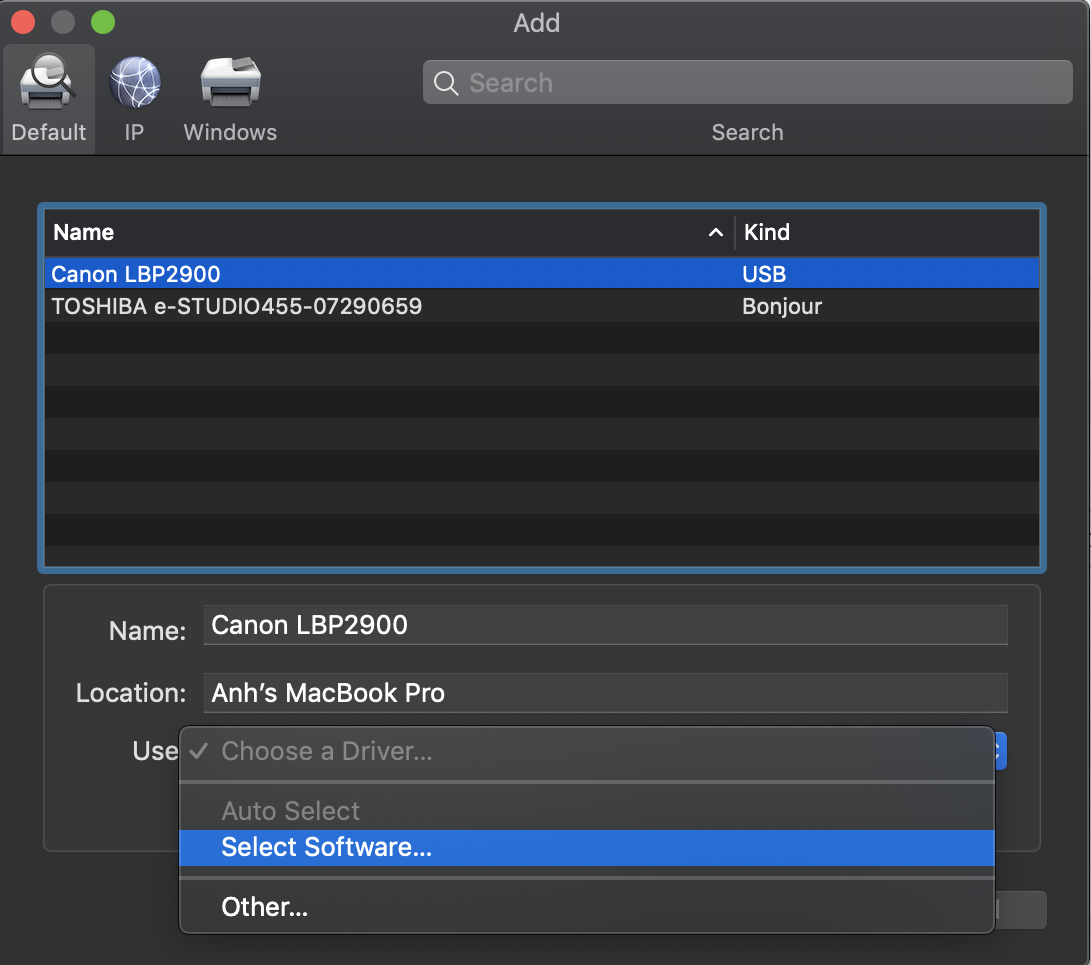Open the Use driver dropdown arrows
Image resolution: width=1091 pixels, height=965 pixels.
tap(999, 751)
